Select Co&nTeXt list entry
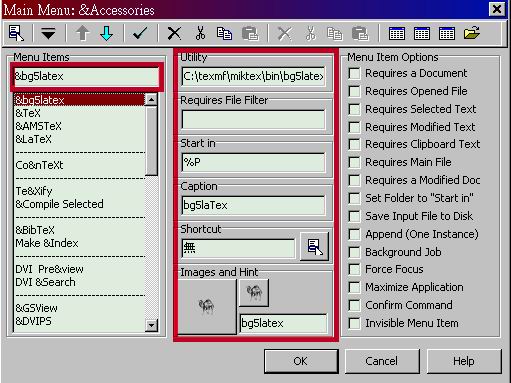 pos(79,165)
